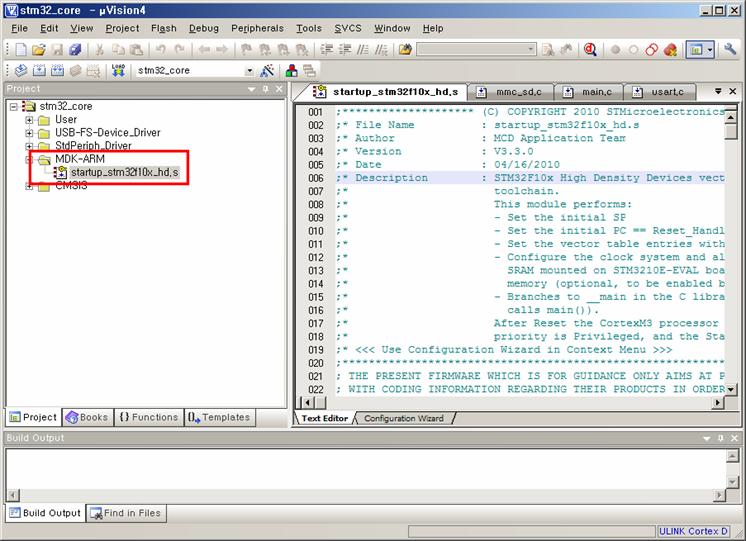Open the Project menu
The width and height of the screenshot is (746, 541).
(122, 29)
